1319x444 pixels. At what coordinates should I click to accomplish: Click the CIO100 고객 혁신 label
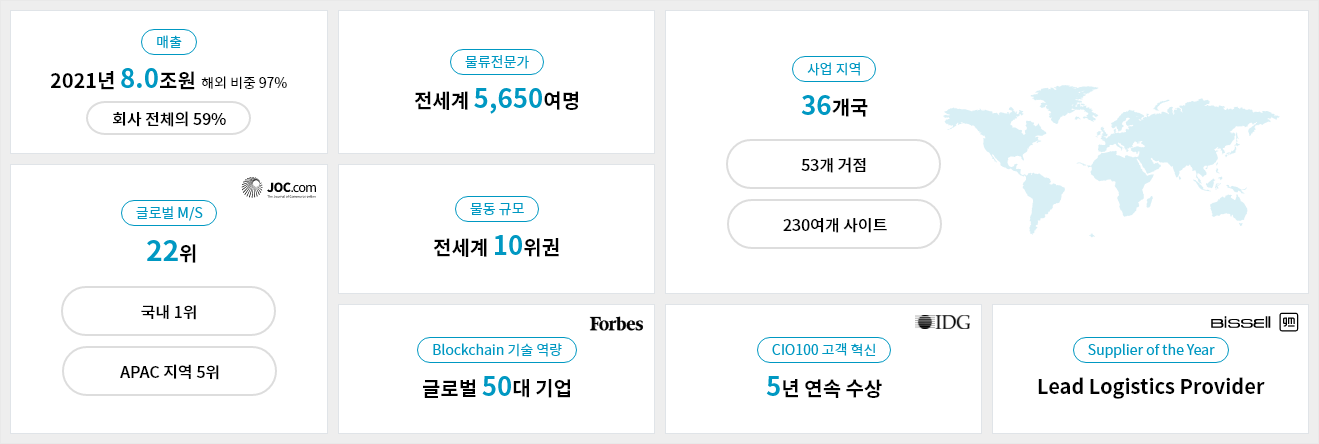(x=823, y=350)
